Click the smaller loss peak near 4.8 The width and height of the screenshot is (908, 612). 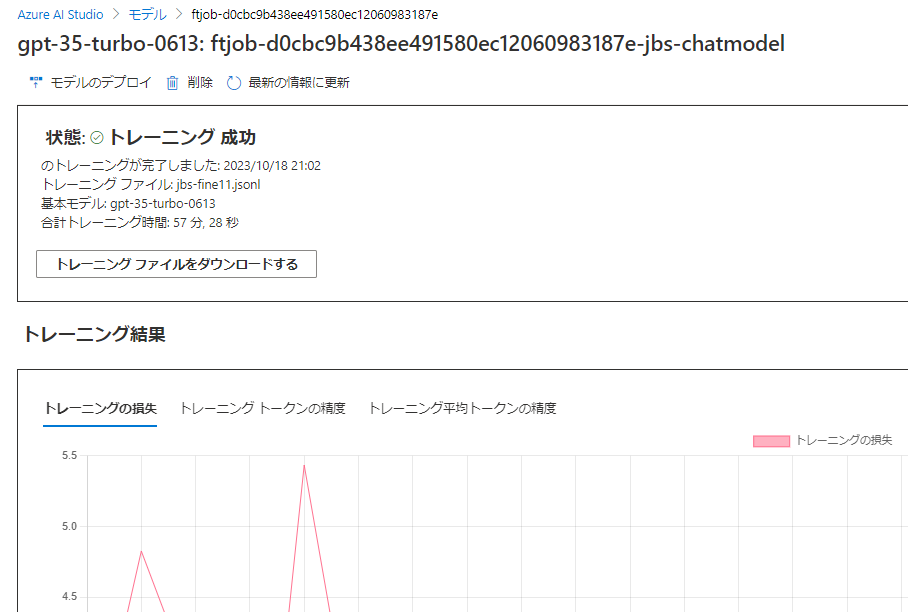pos(141,552)
